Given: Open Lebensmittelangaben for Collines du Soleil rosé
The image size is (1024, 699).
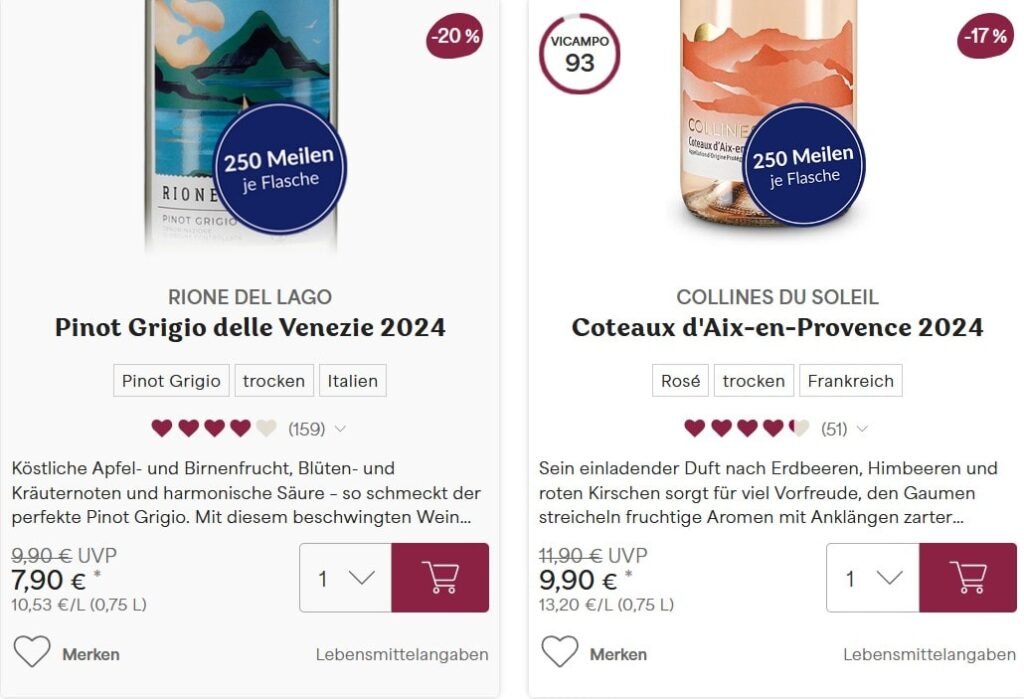Looking at the screenshot, I should (929, 655).
